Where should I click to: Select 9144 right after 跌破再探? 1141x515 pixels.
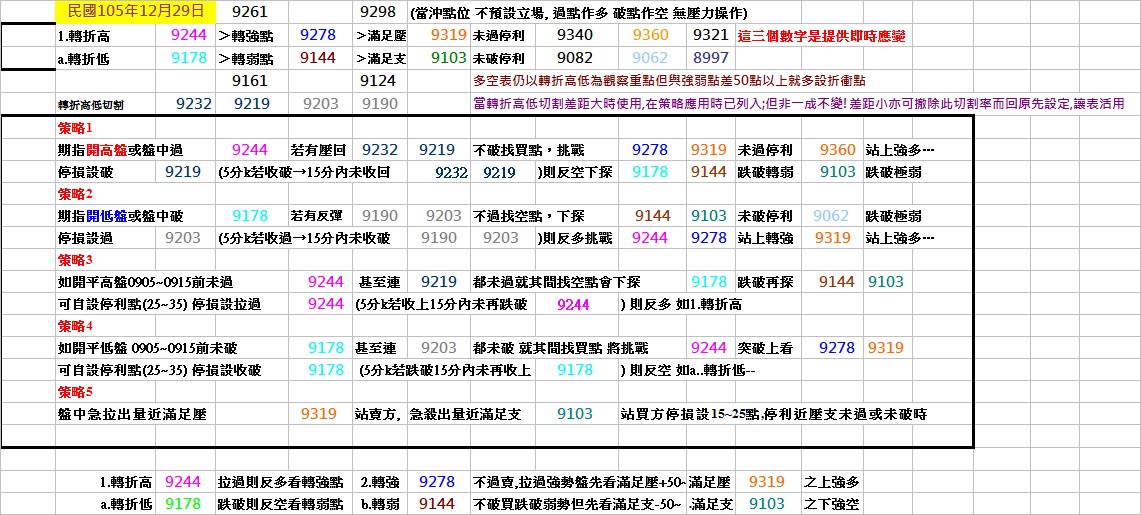(x=837, y=282)
